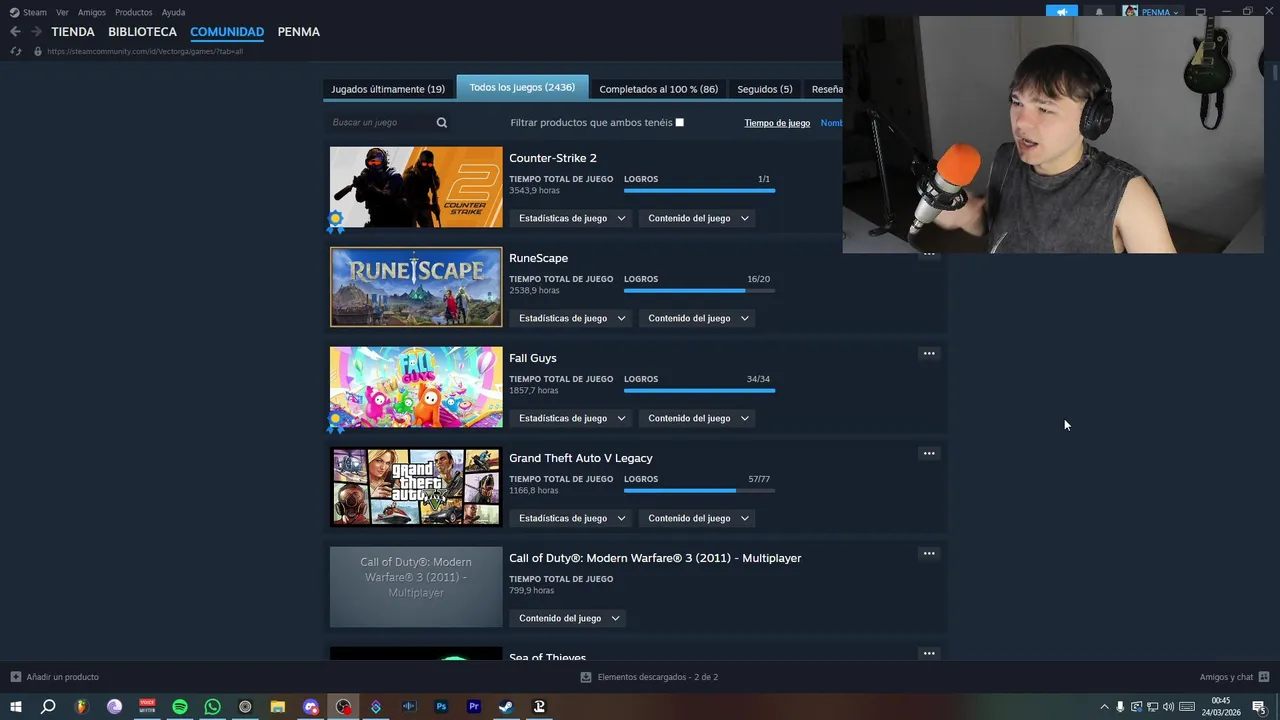This screenshot has height=720, width=1280.
Task: Open Discord from the taskbar
Action: click(x=311, y=707)
